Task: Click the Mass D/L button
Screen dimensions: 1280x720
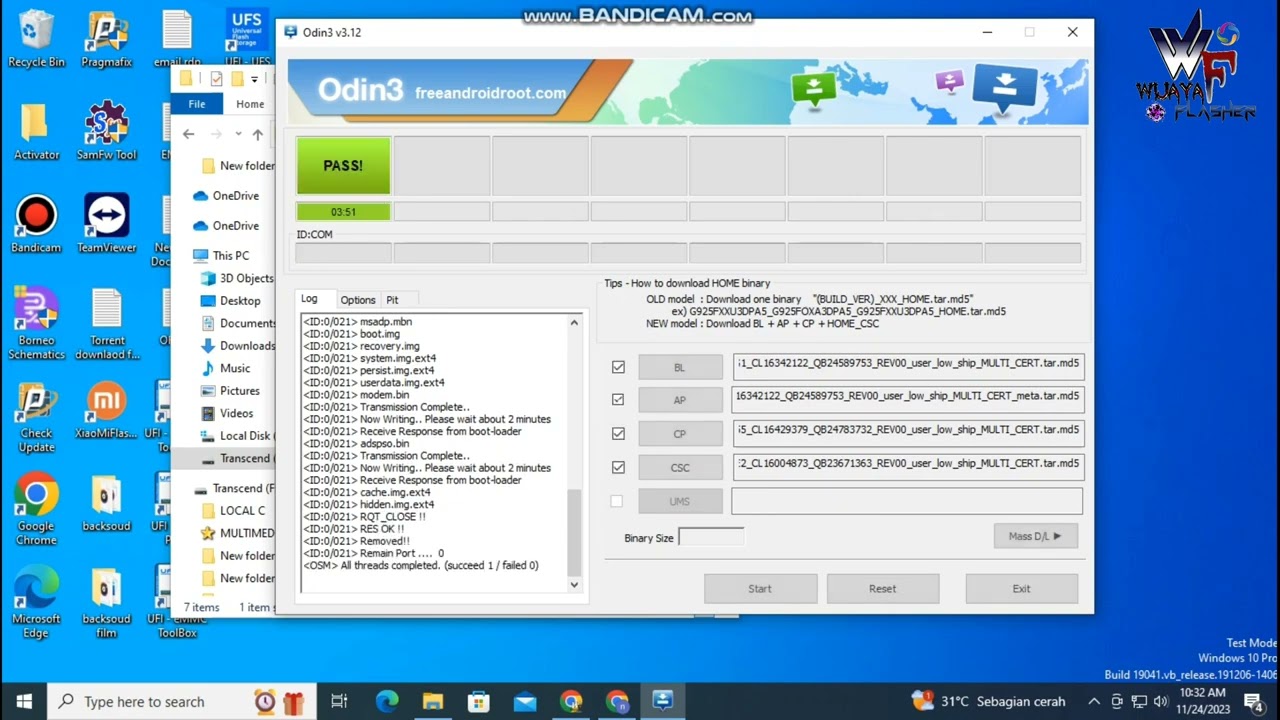Action: 1035,536
